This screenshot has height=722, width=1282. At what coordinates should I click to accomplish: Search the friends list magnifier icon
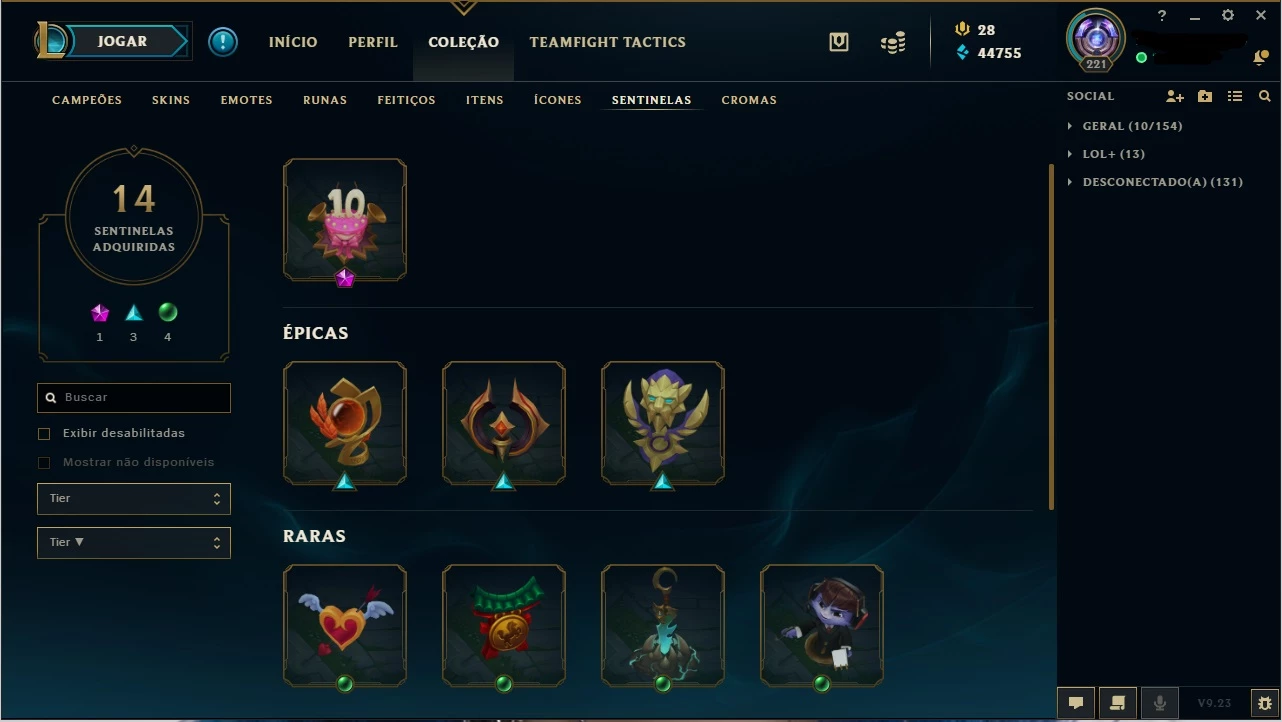[x=1265, y=96]
